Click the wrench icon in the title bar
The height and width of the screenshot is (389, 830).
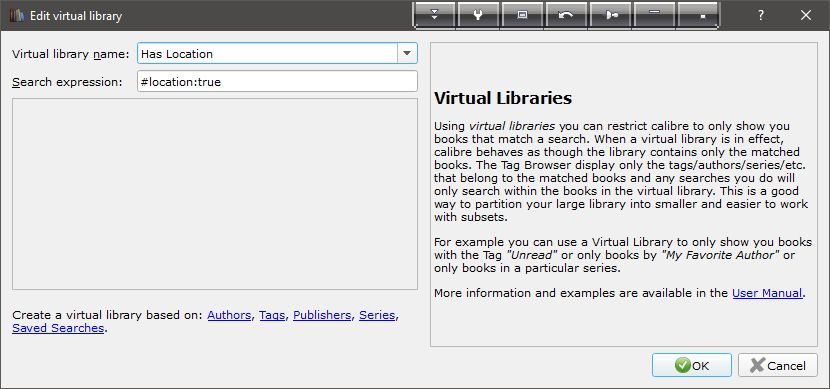point(478,15)
